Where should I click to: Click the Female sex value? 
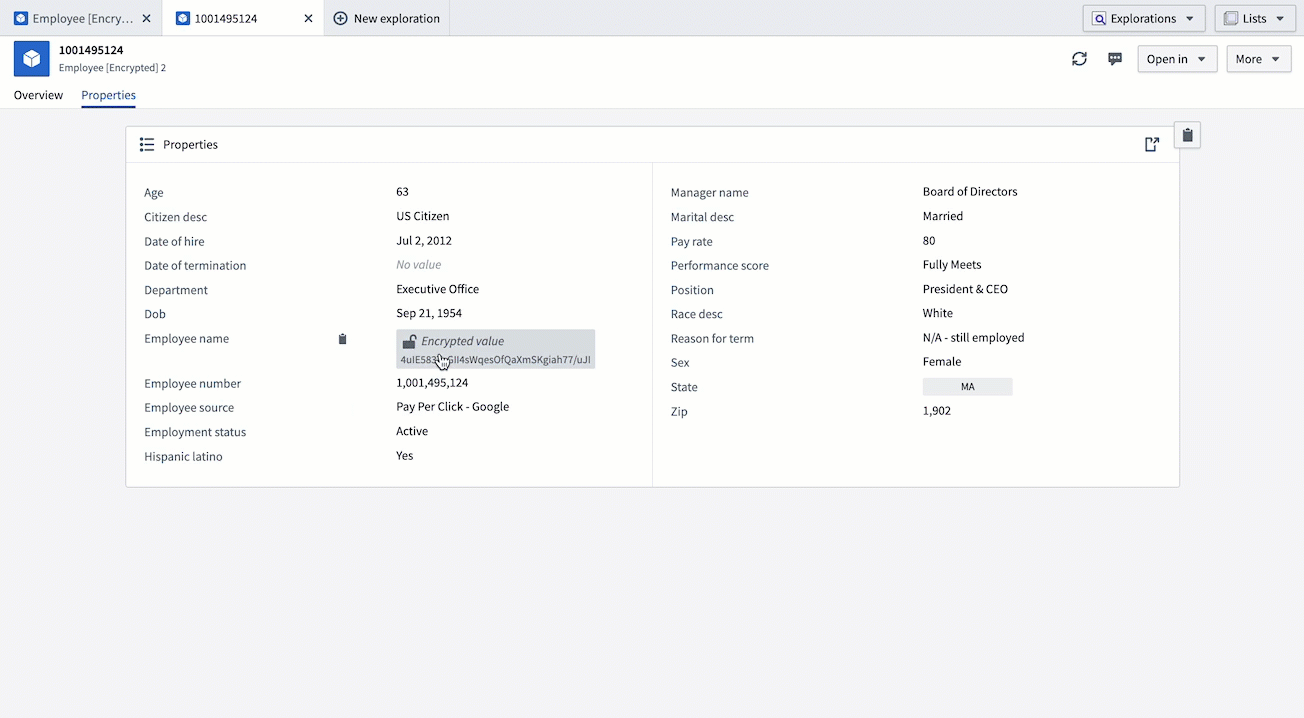(942, 362)
